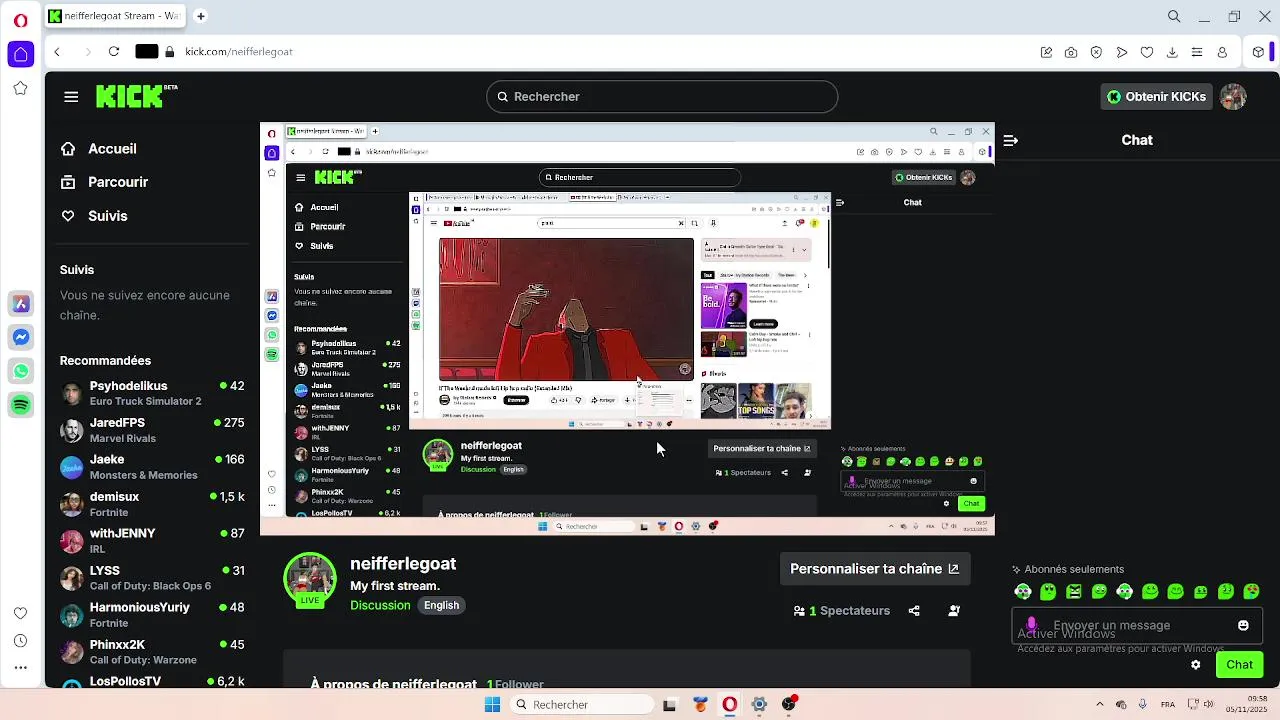1280x720 pixels.
Task: Click the 1 Spectateurs viewer count
Action: pos(841,611)
